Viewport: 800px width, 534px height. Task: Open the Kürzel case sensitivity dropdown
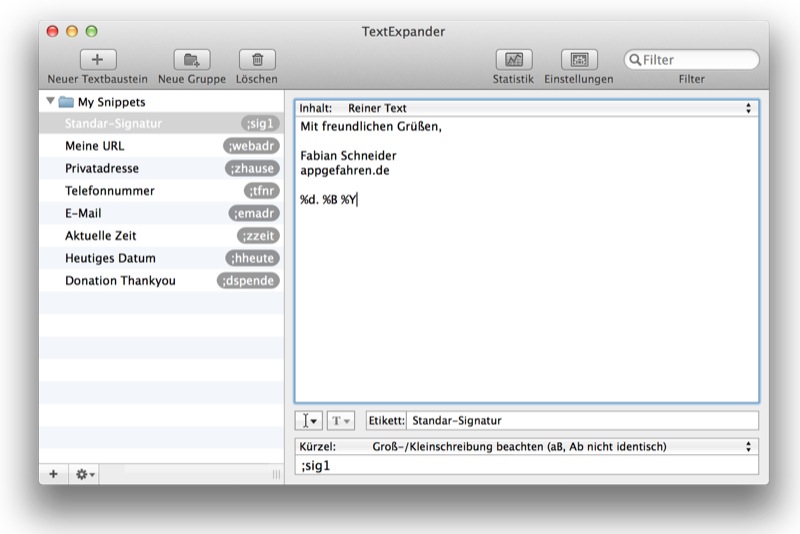click(526, 446)
